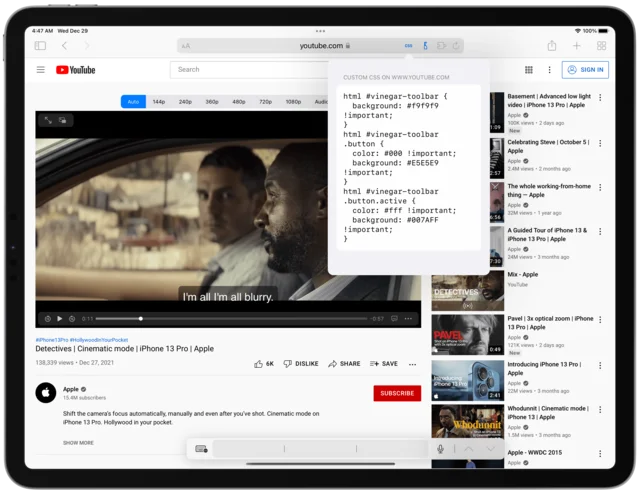Tap the up chevron in the shortcut bar
This screenshot has width=640, height=495.
click(x=469, y=449)
